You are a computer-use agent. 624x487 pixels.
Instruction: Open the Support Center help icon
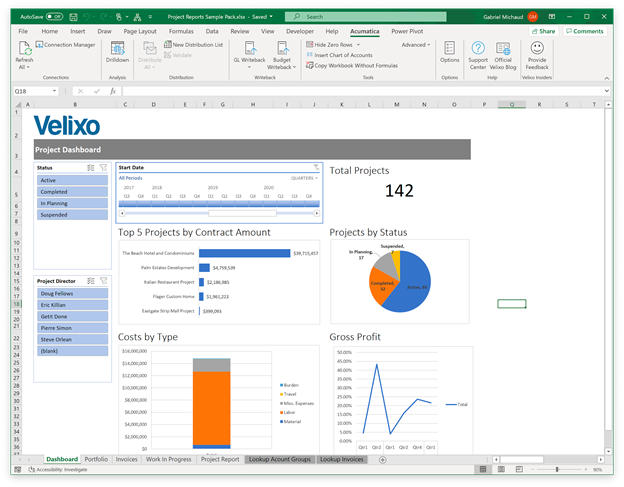(478, 49)
